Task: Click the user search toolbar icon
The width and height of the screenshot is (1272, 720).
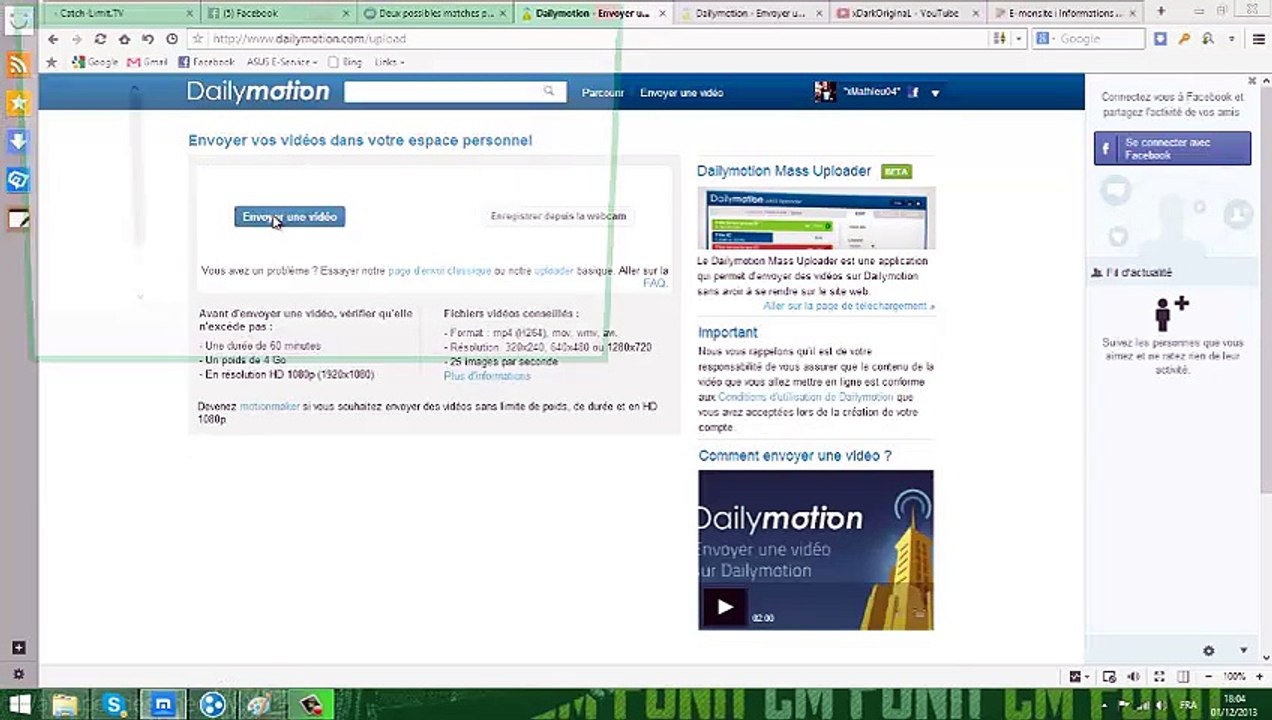Action: (x=1208, y=39)
